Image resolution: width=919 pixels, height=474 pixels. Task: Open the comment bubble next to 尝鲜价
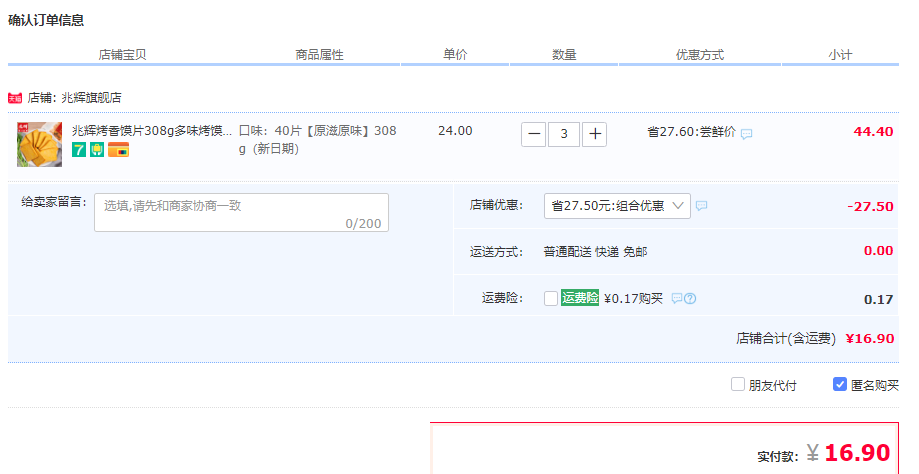tap(746, 134)
